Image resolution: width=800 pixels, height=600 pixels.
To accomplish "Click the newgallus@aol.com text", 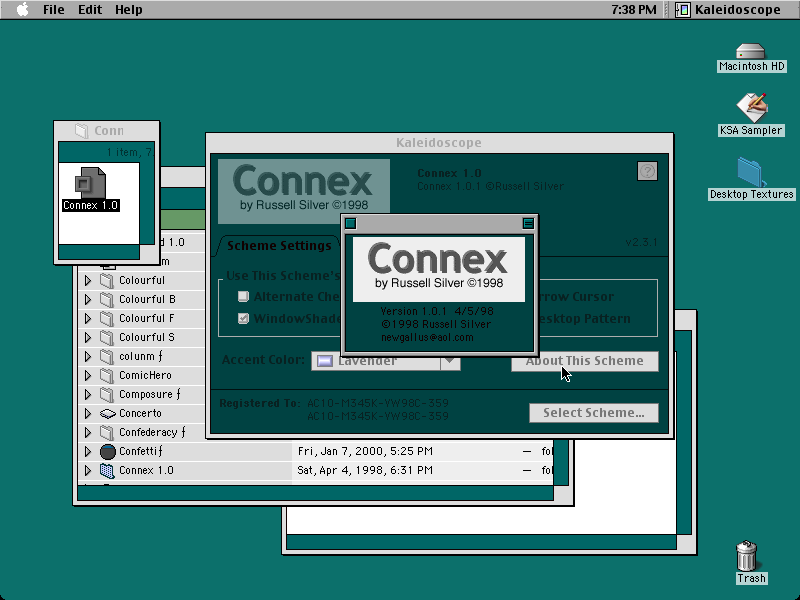I will pyautogui.click(x=427, y=337).
